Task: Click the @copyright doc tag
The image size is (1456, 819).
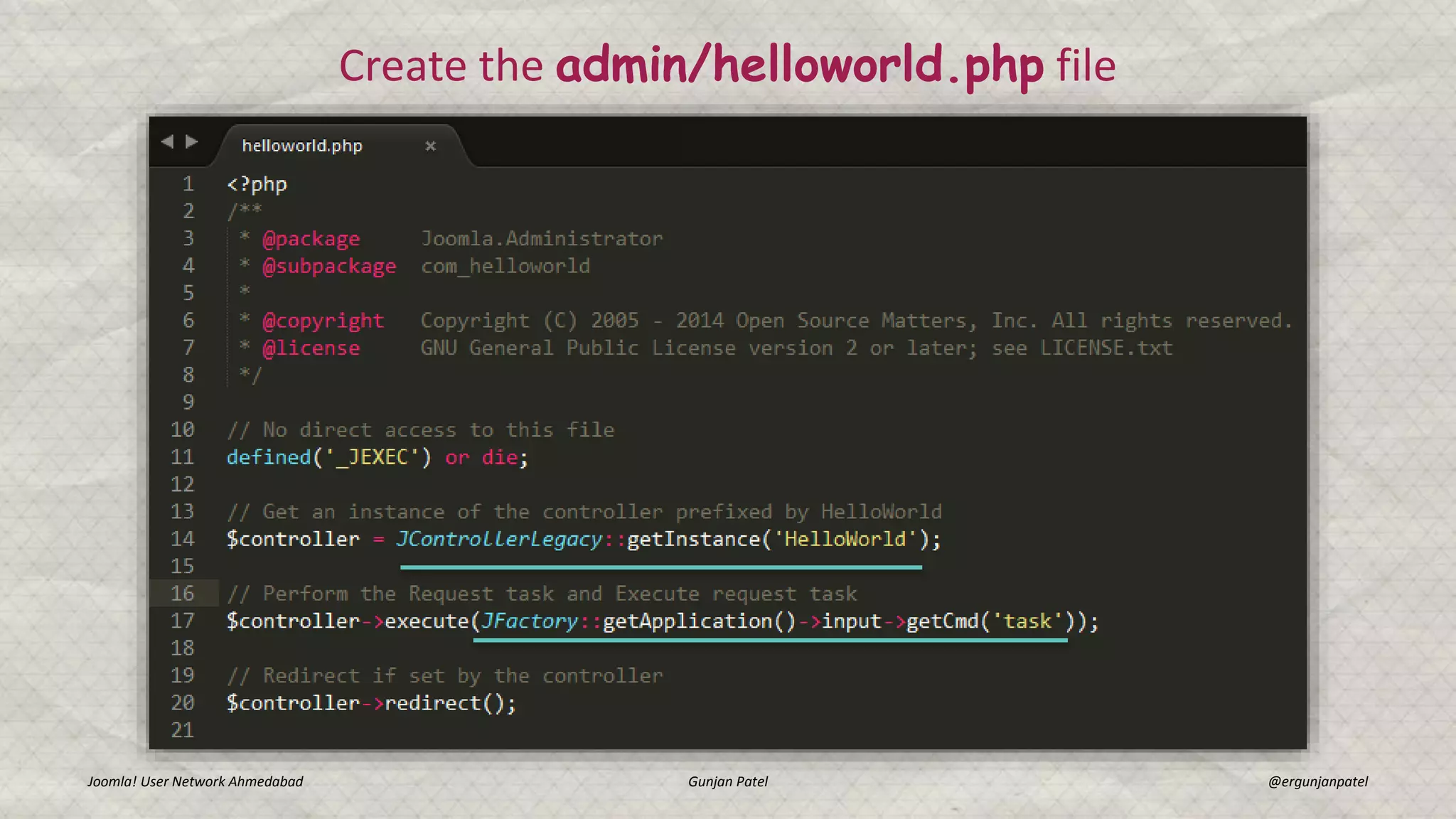Action: 323,321
